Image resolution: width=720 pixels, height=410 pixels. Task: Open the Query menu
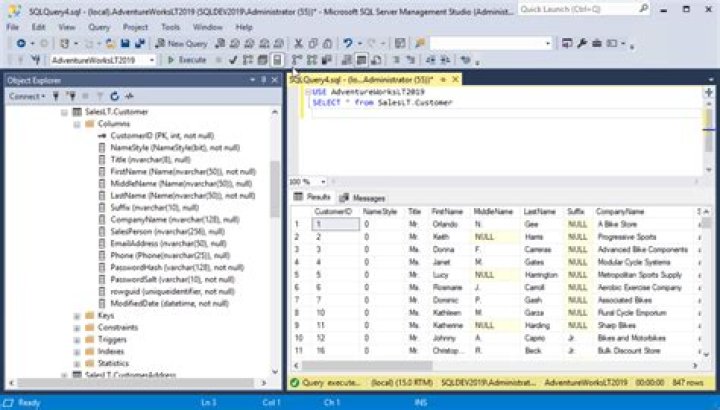(x=98, y=27)
